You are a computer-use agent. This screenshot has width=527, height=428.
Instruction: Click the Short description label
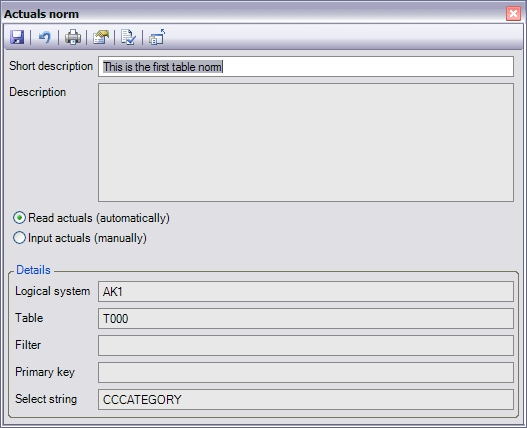coord(51,66)
